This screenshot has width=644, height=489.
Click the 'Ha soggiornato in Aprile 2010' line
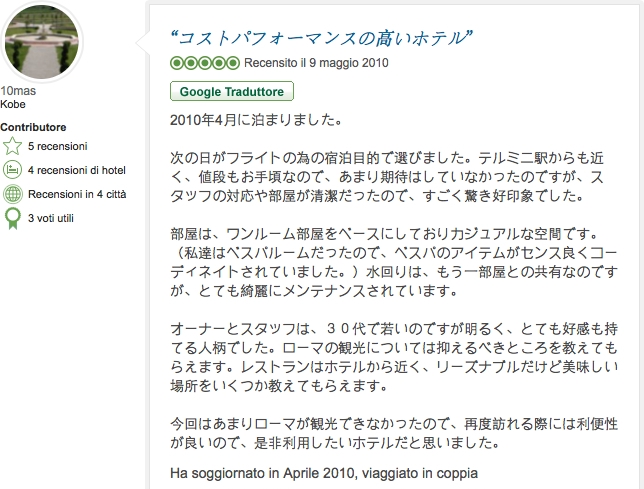324,472
